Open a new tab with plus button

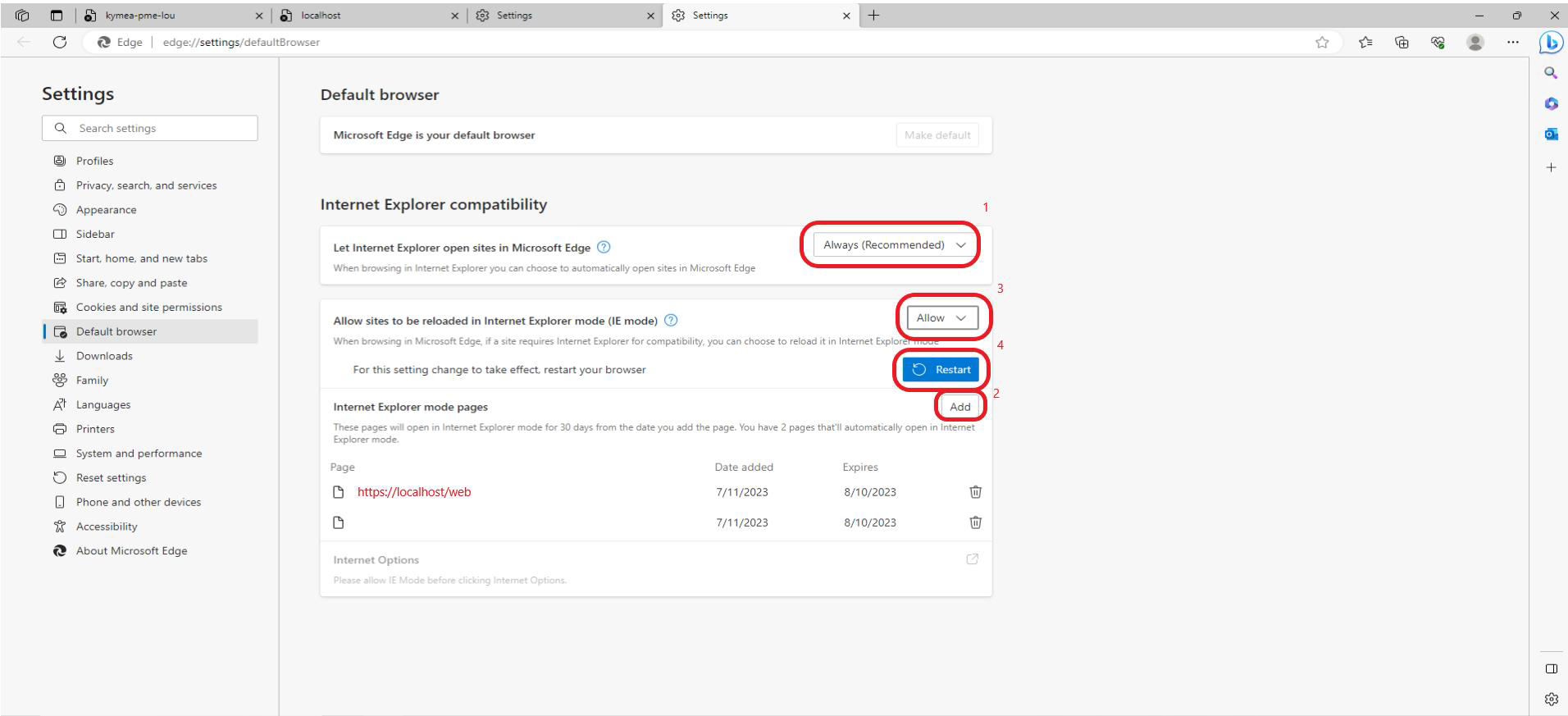[873, 15]
